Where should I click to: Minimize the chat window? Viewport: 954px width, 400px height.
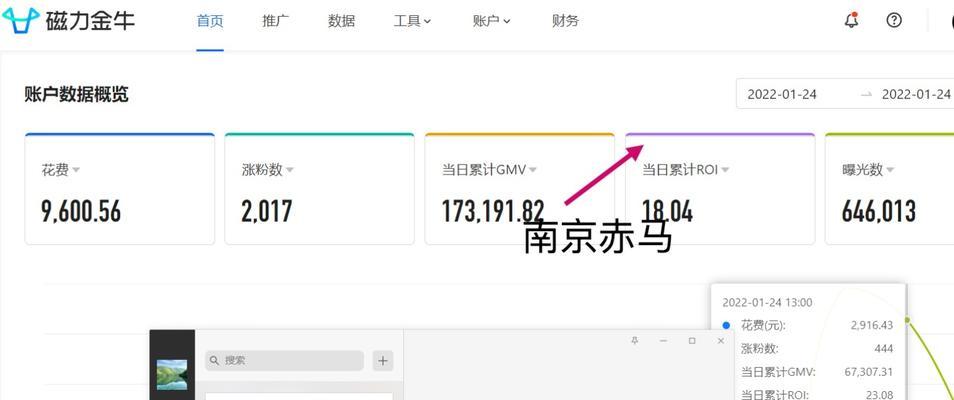coord(663,341)
